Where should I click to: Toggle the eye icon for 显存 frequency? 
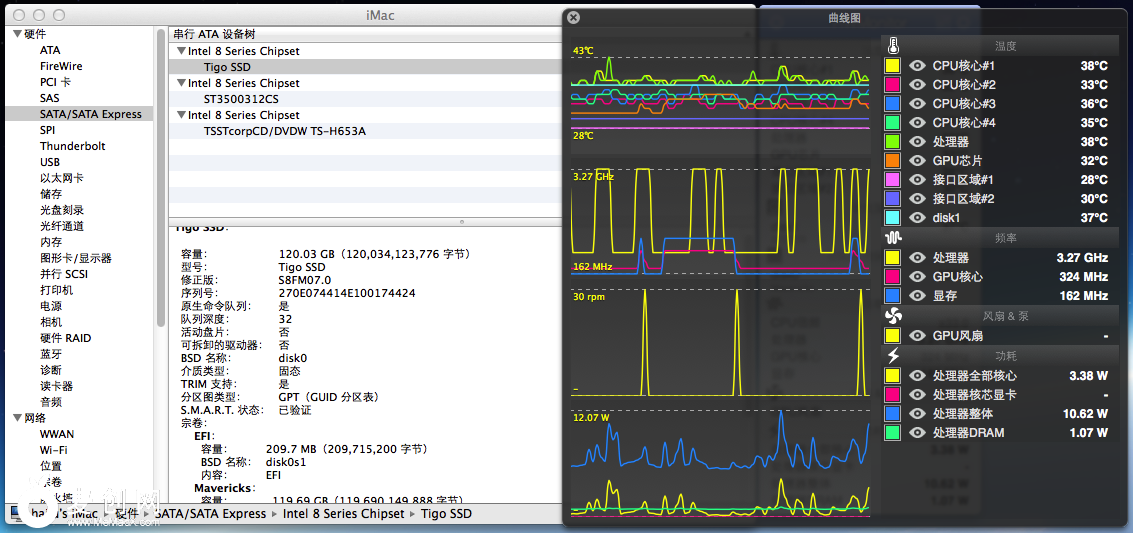click(x=917, y=296)
